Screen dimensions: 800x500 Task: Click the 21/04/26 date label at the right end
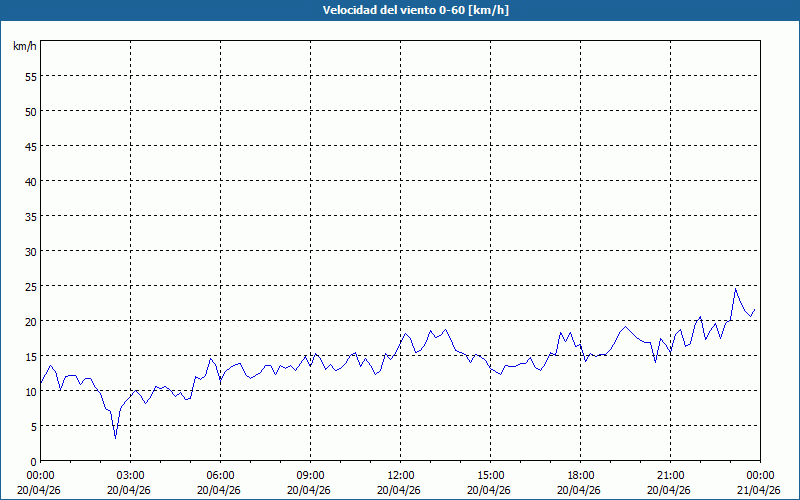tap(758, 490)
